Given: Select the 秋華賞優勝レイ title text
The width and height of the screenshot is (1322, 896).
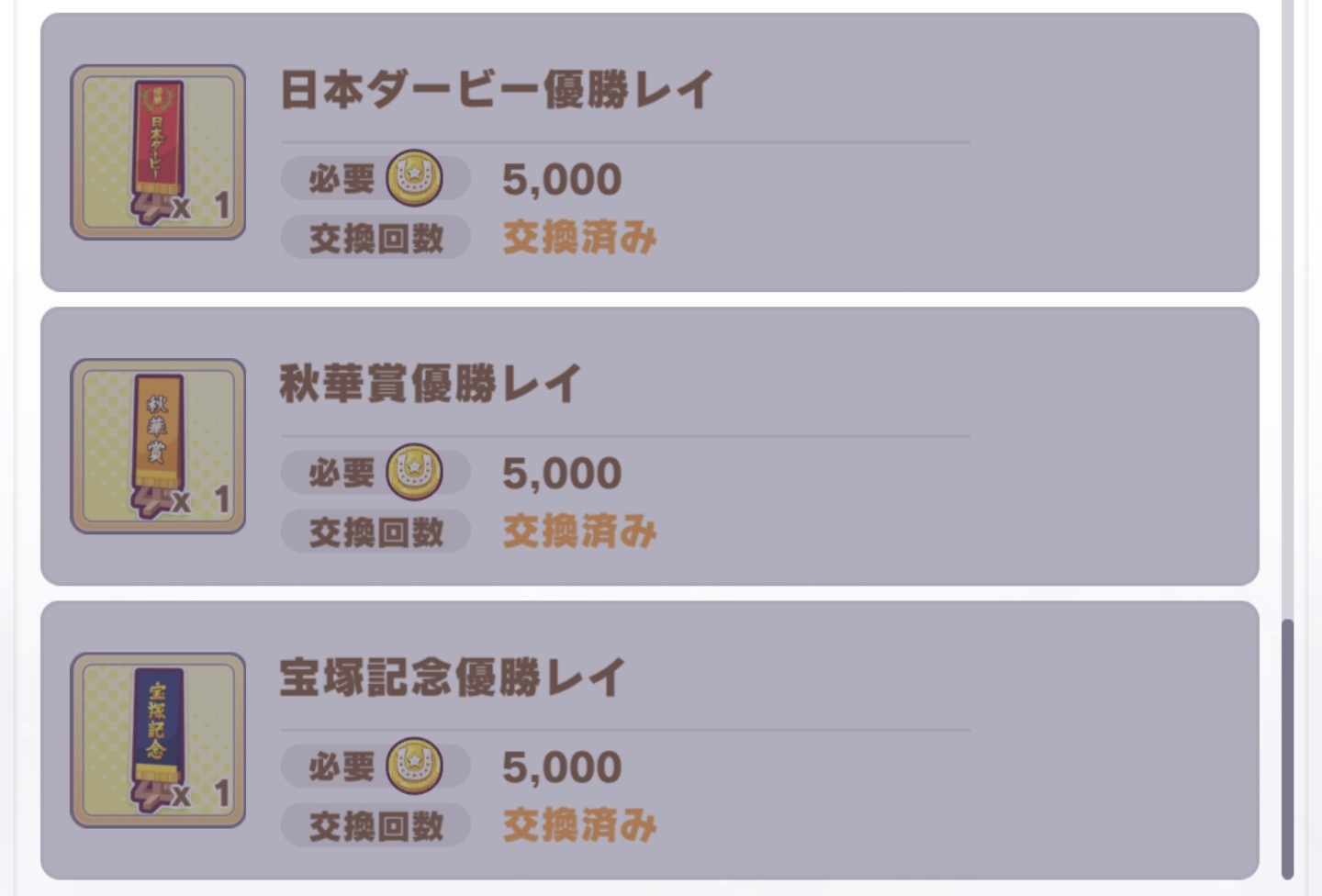Looking at the screenshot, I should coord(430,384).
